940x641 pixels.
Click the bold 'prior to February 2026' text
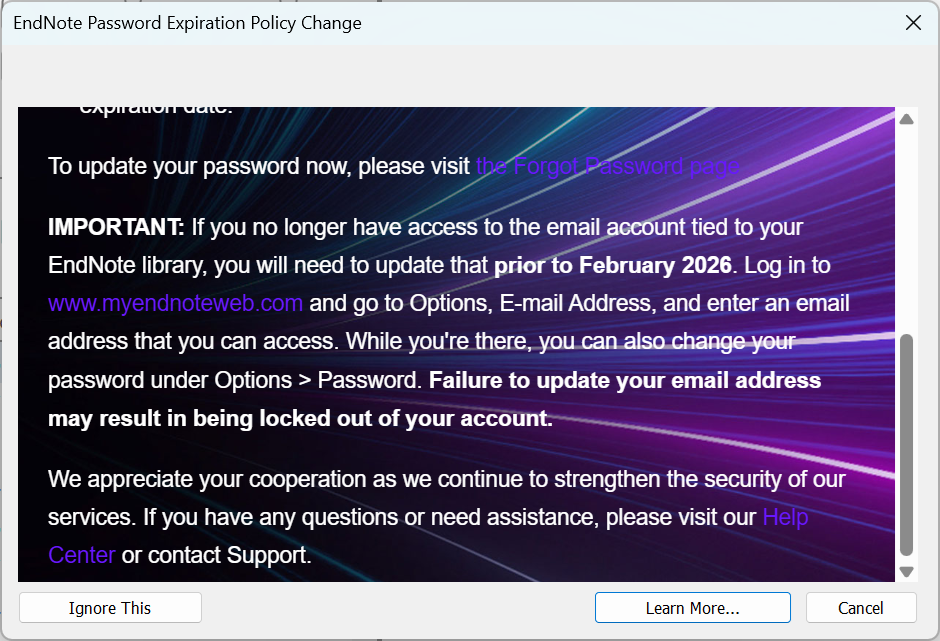[612, 265]
